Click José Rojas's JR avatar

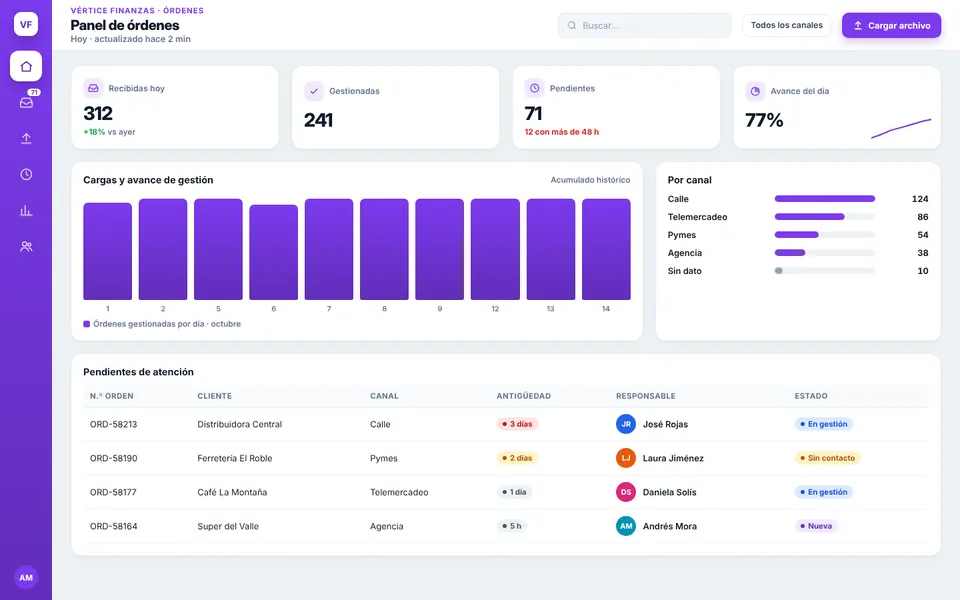[626, 424]
